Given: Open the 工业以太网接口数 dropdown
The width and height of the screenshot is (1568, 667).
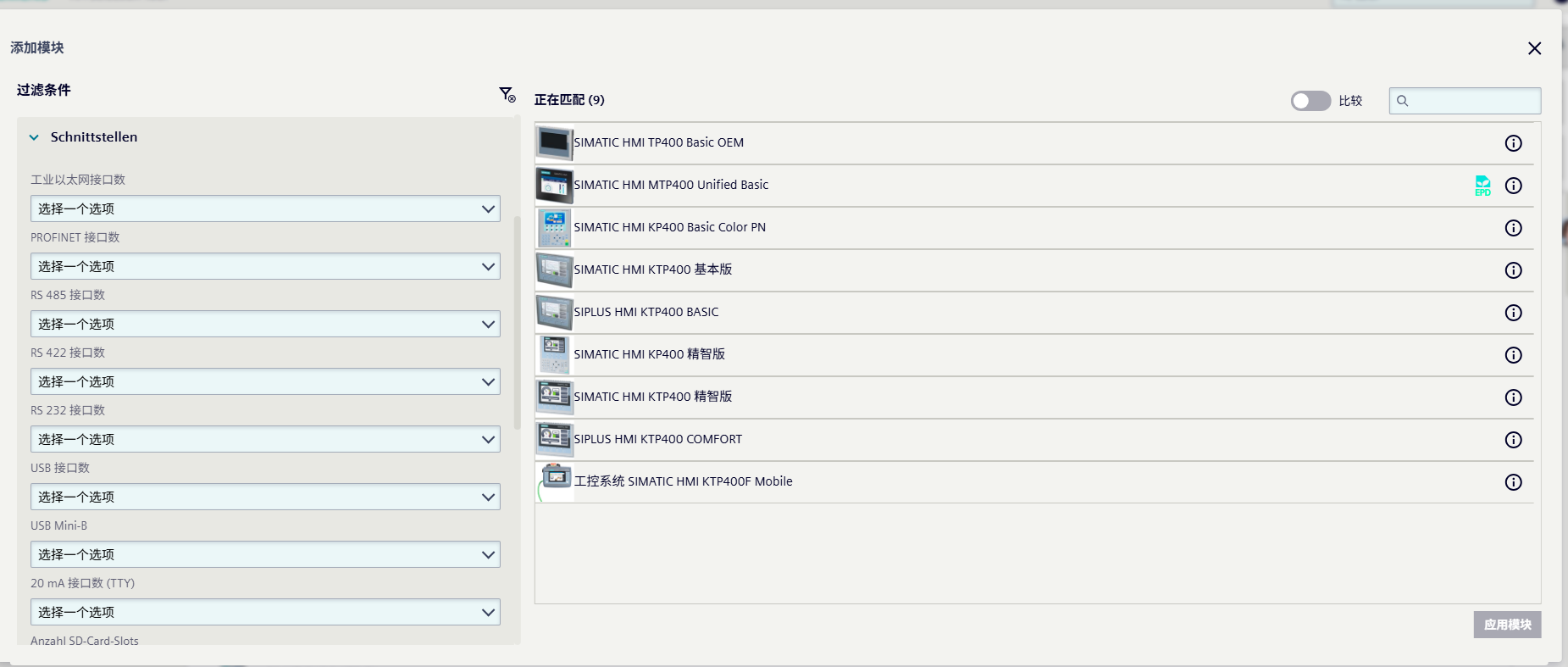Looking at the screenshot, I should coord(265,208).
